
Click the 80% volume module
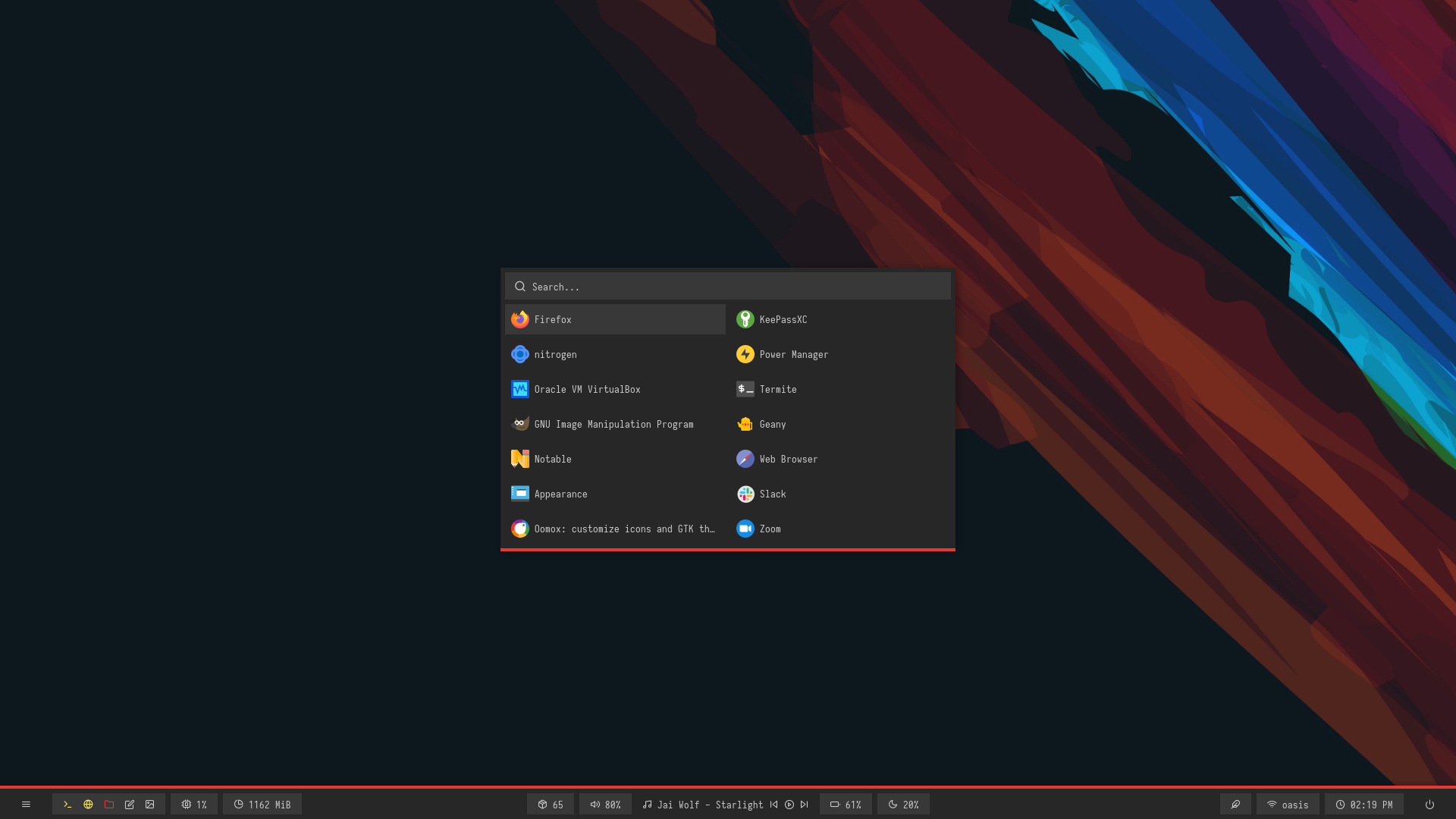[x=605, y=805]
